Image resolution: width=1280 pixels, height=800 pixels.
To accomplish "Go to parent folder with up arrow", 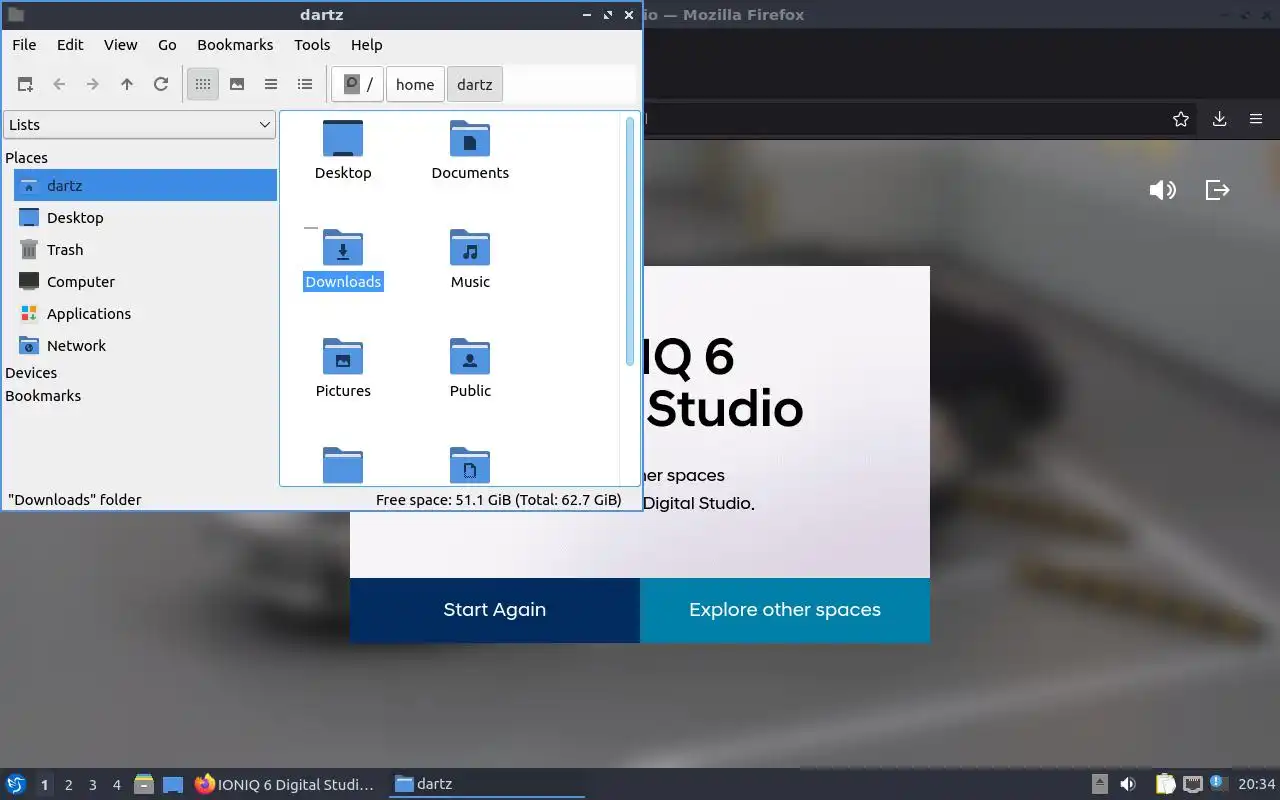I will pyautogui.click(x=127, y=85).
